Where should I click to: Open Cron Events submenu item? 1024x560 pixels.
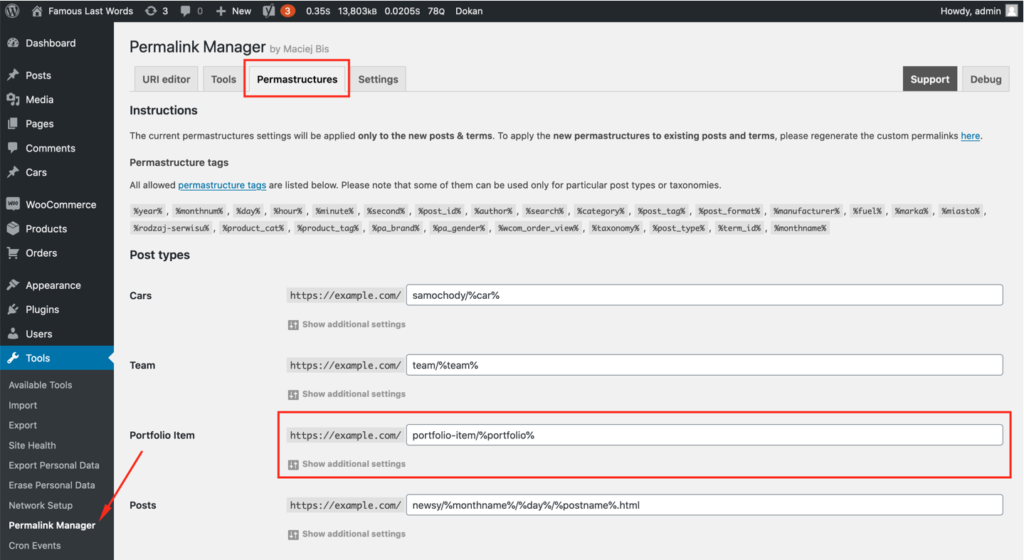coord(35,546)
